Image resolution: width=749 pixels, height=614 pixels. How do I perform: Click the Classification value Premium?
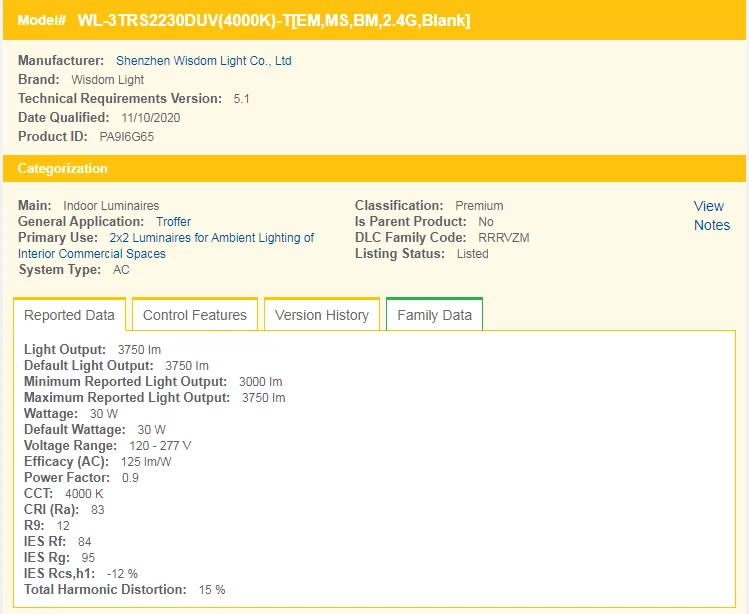[479, 206]
